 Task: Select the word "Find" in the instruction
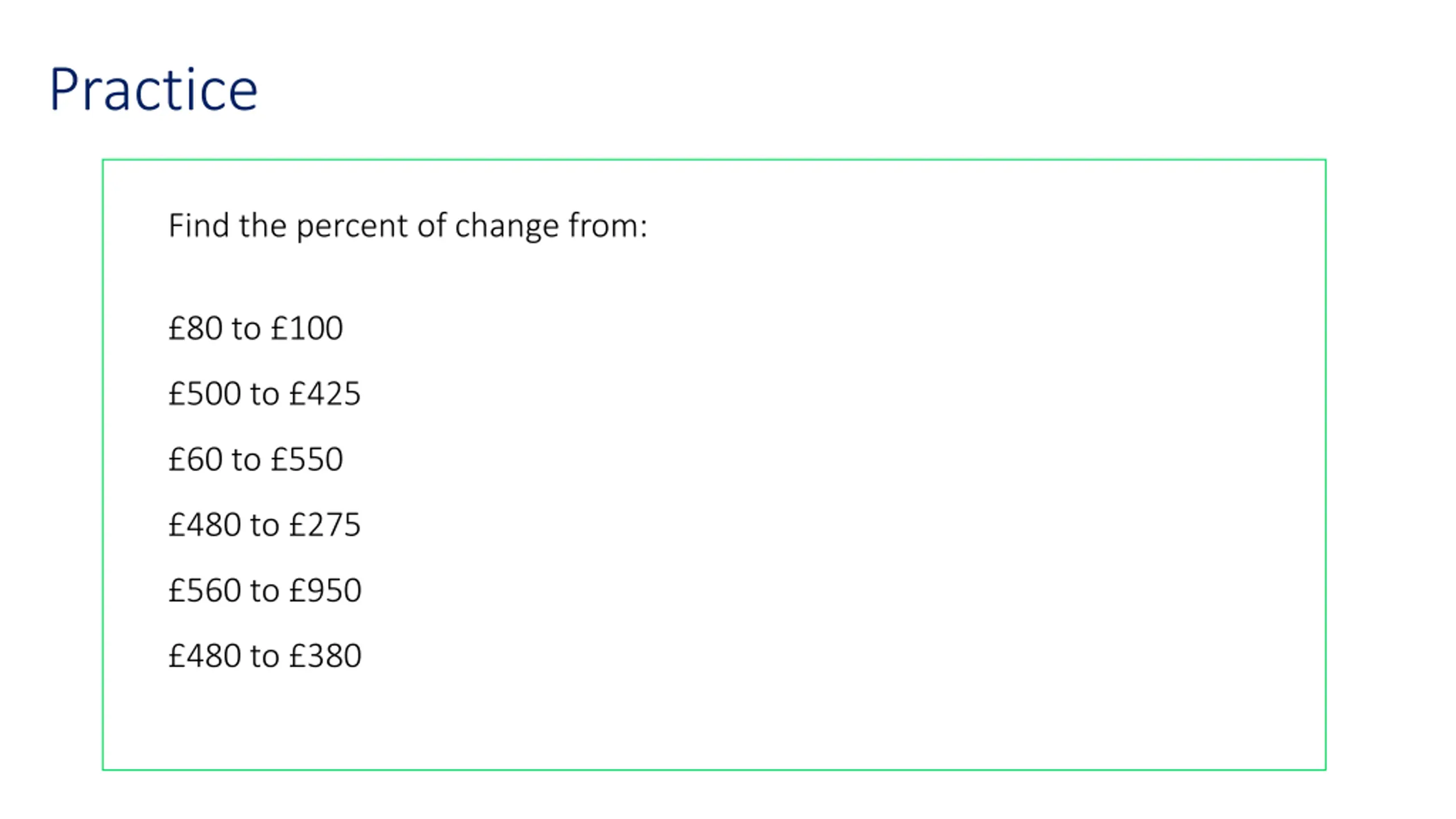pos(199,225)
